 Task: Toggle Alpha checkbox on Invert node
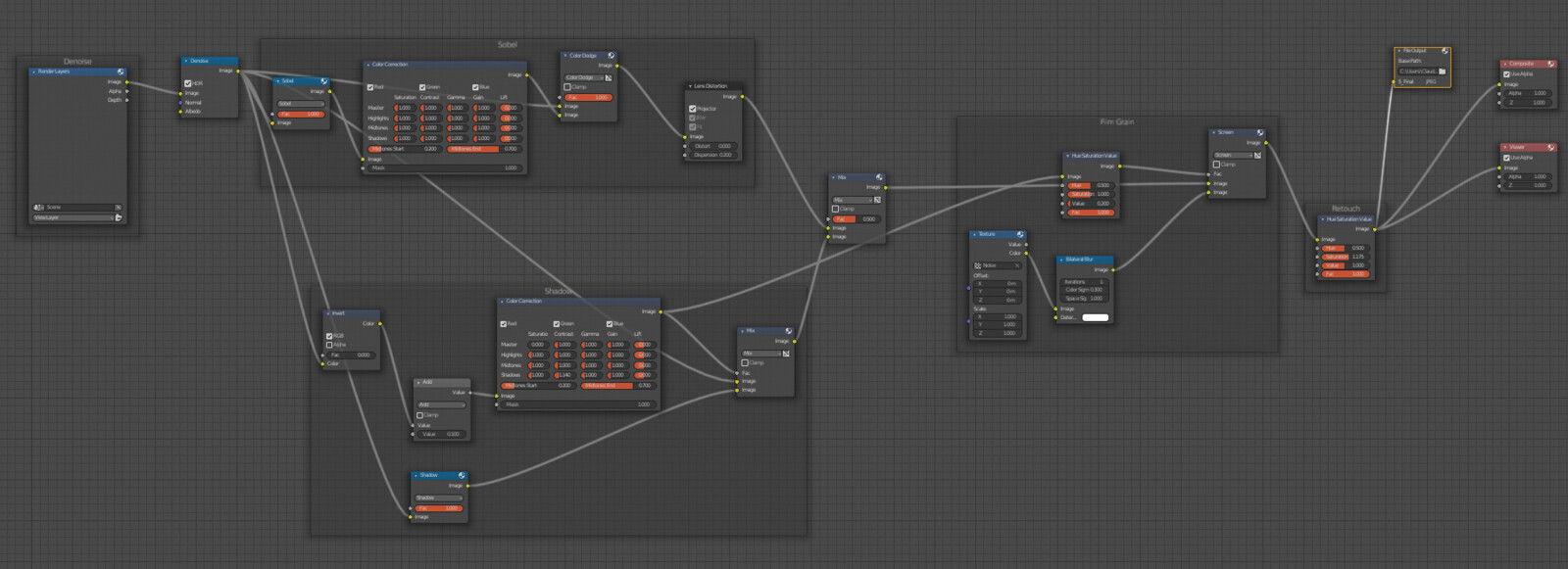(x=329, y=345)
